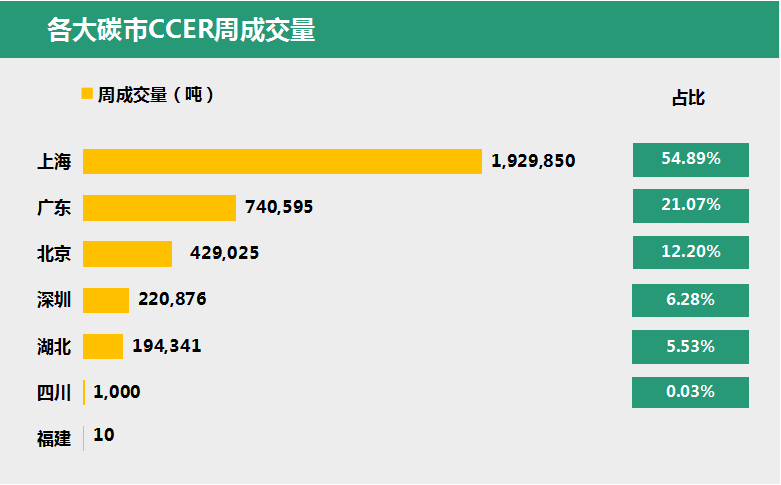Viewport: 781px width, 485px height.
Task: Click the 429,025 data label
Action: [x=225, y=253]
